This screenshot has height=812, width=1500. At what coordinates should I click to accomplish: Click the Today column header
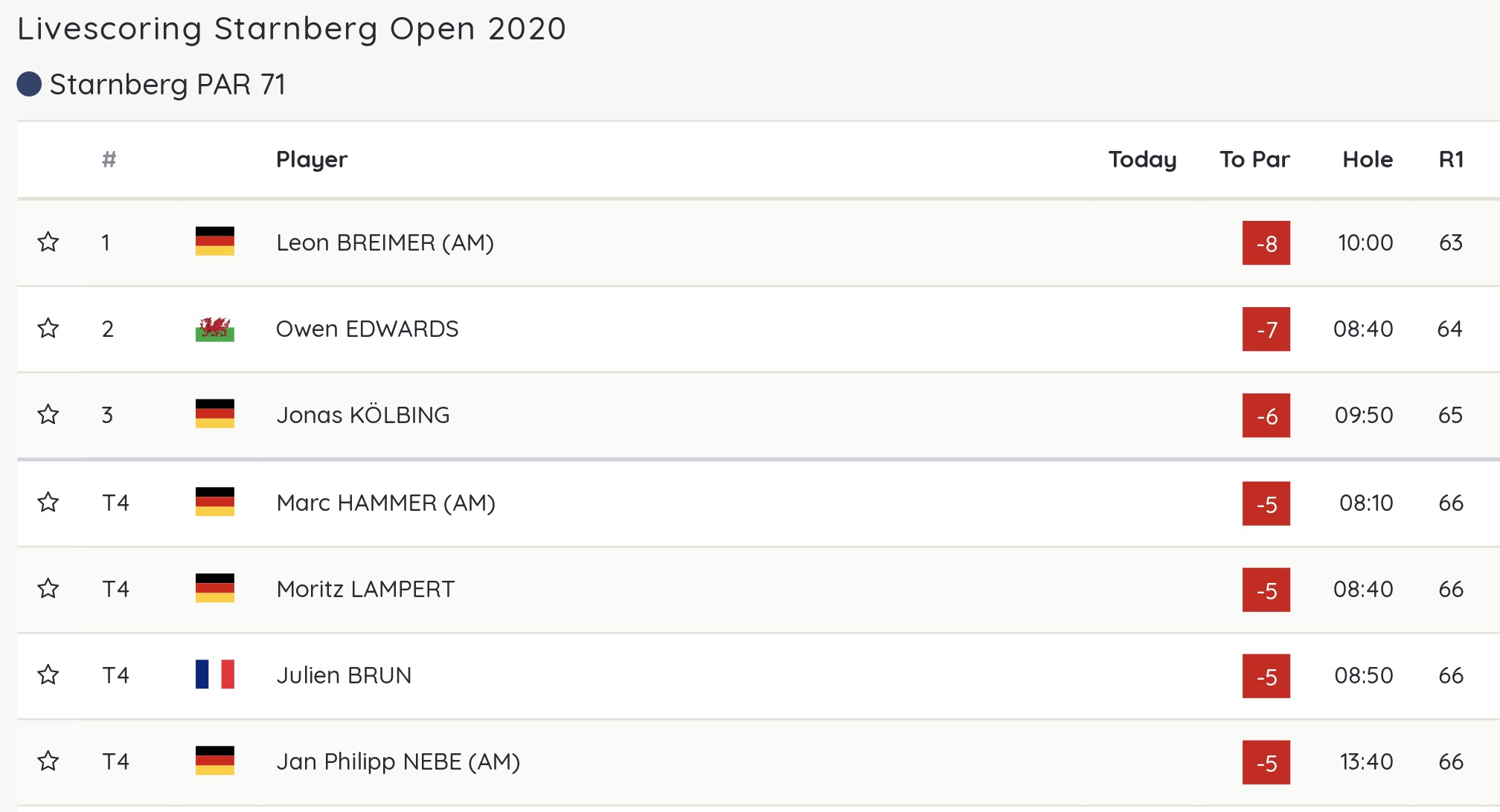pos(1142,159)
